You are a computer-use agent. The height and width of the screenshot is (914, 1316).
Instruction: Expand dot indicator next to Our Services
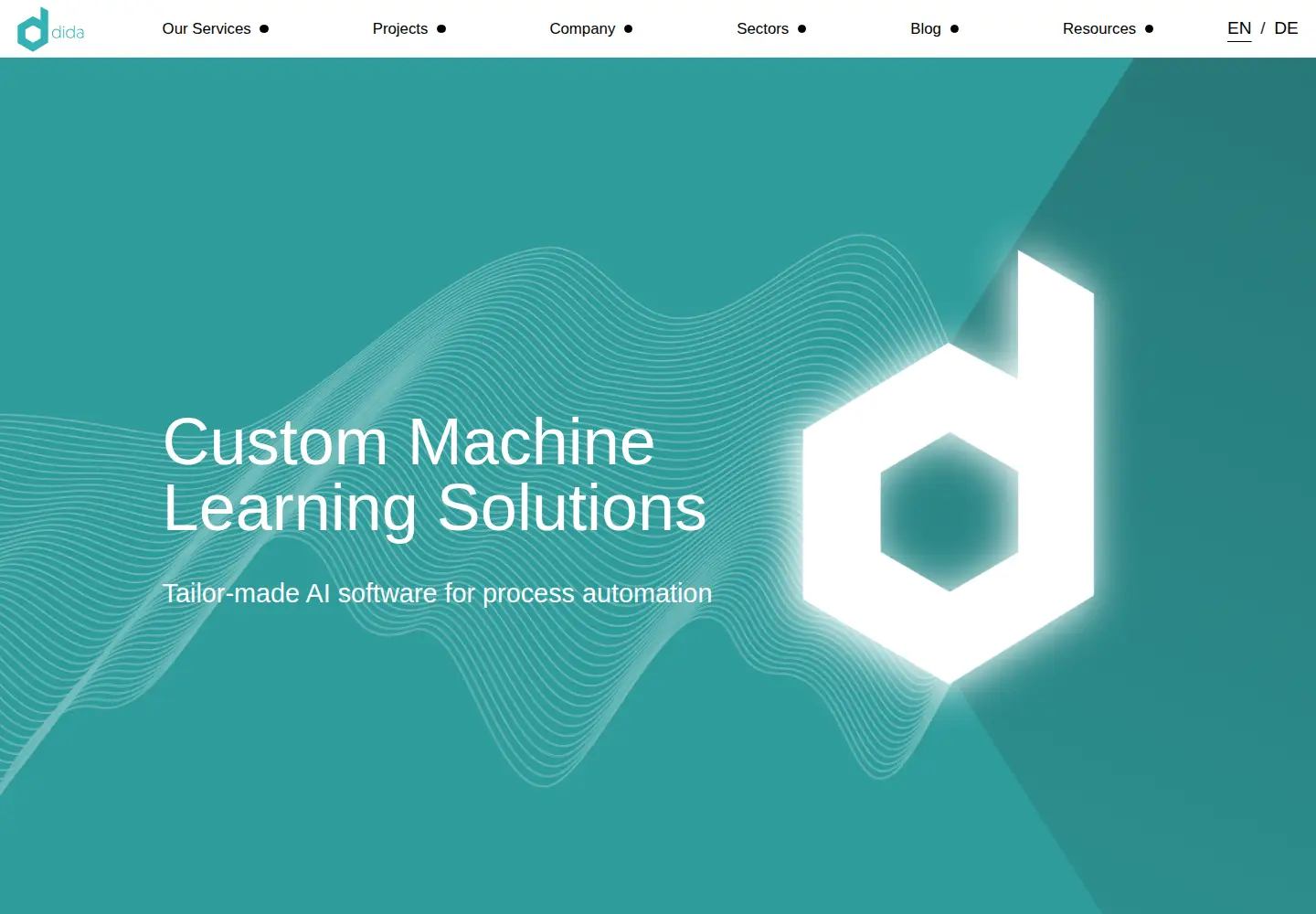(x=264, y=29)
